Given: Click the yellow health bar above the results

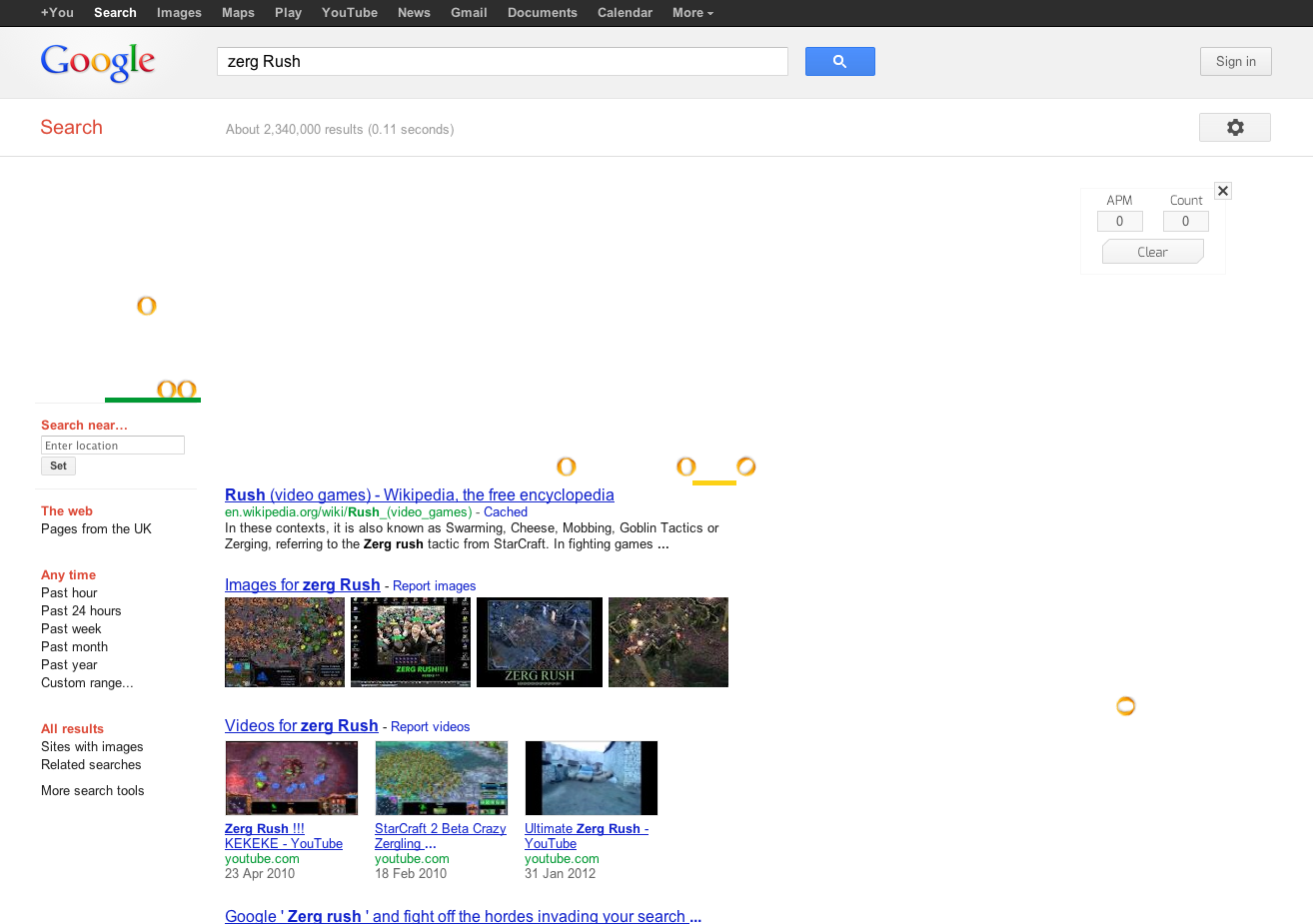Looking at the screenshot, I should coord(713,482).
